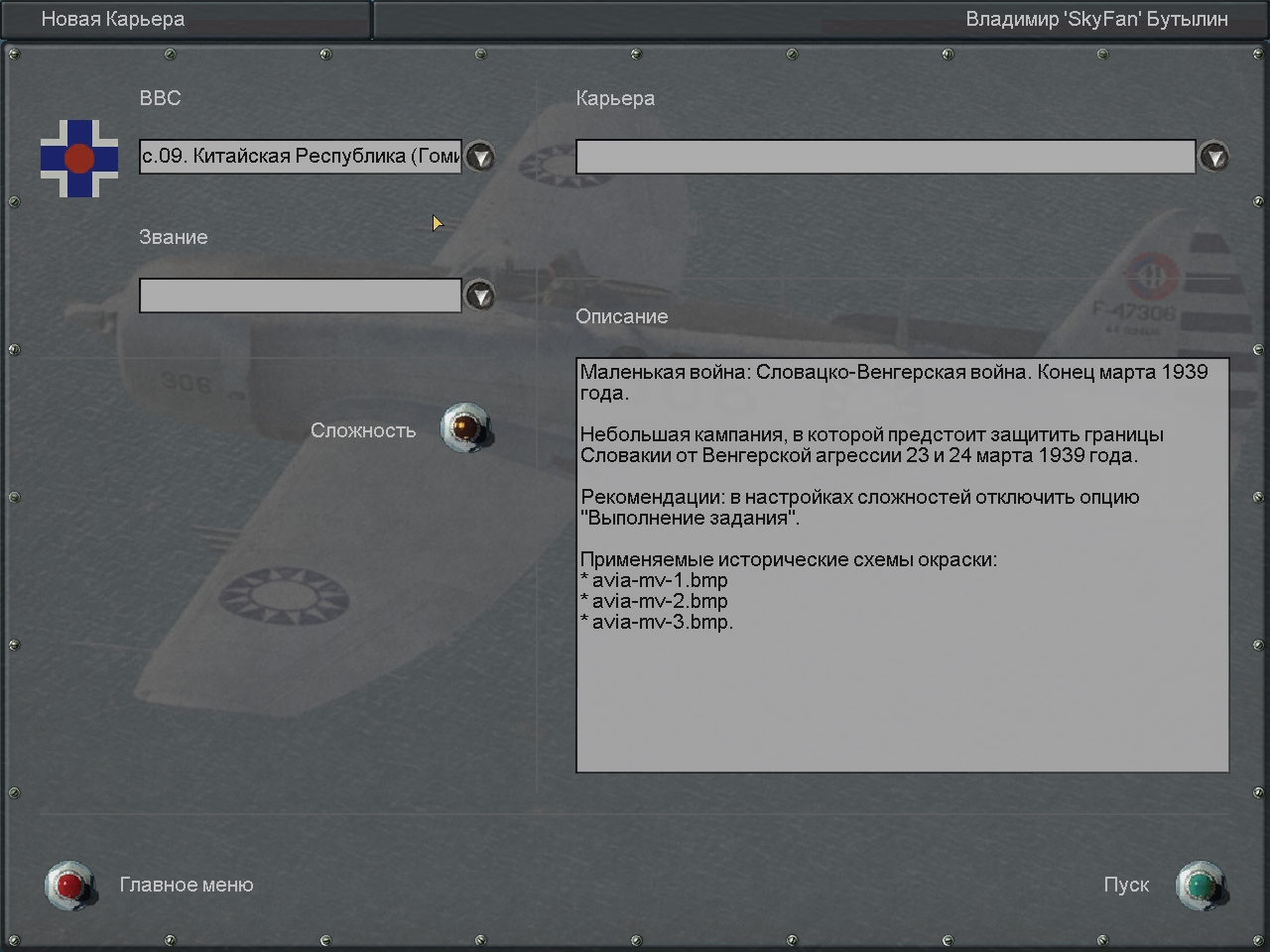
Task: Click the green Пуск start button
Action: click(x=1201, y=886)
